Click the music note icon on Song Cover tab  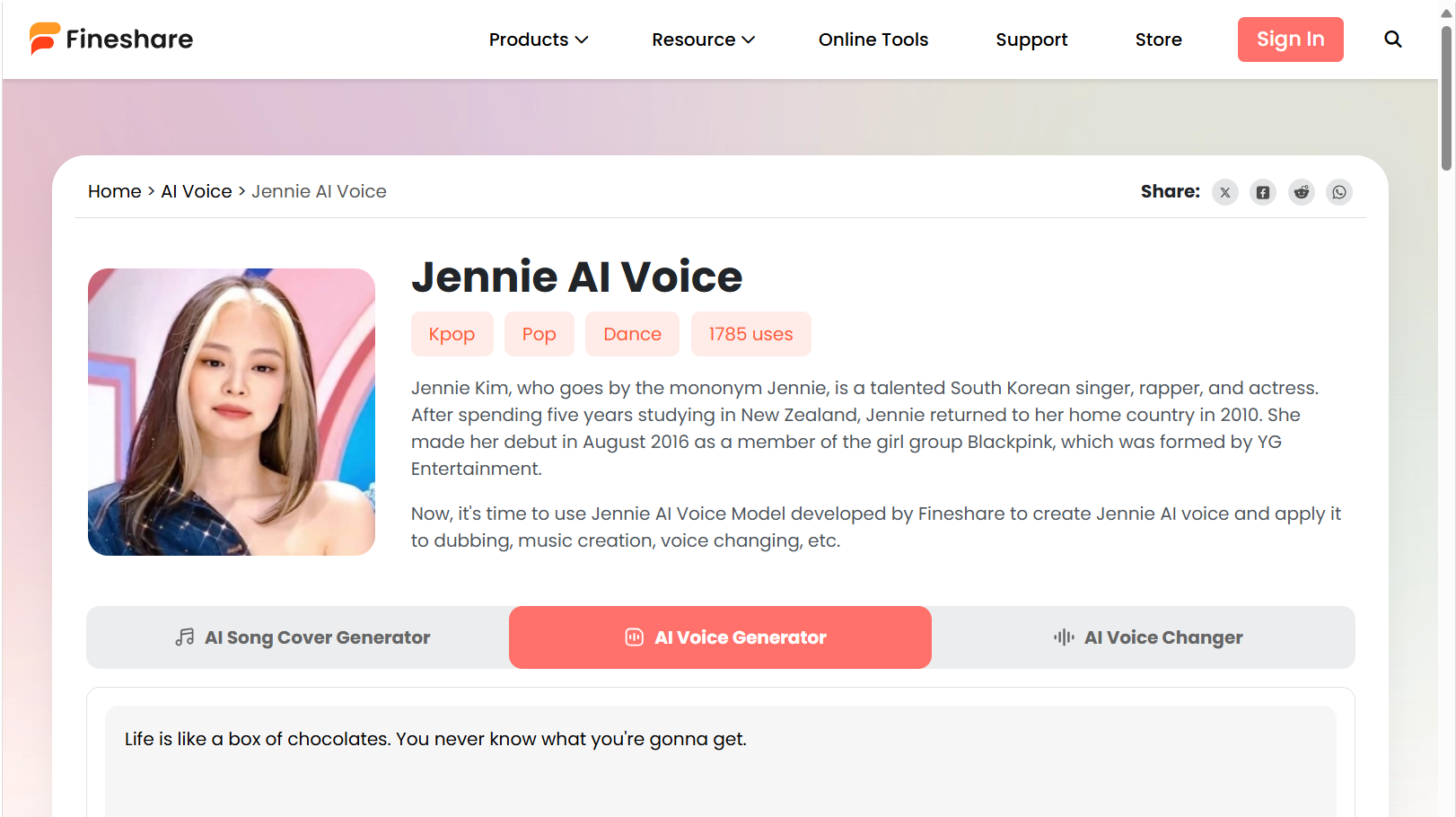click(185, 637)
